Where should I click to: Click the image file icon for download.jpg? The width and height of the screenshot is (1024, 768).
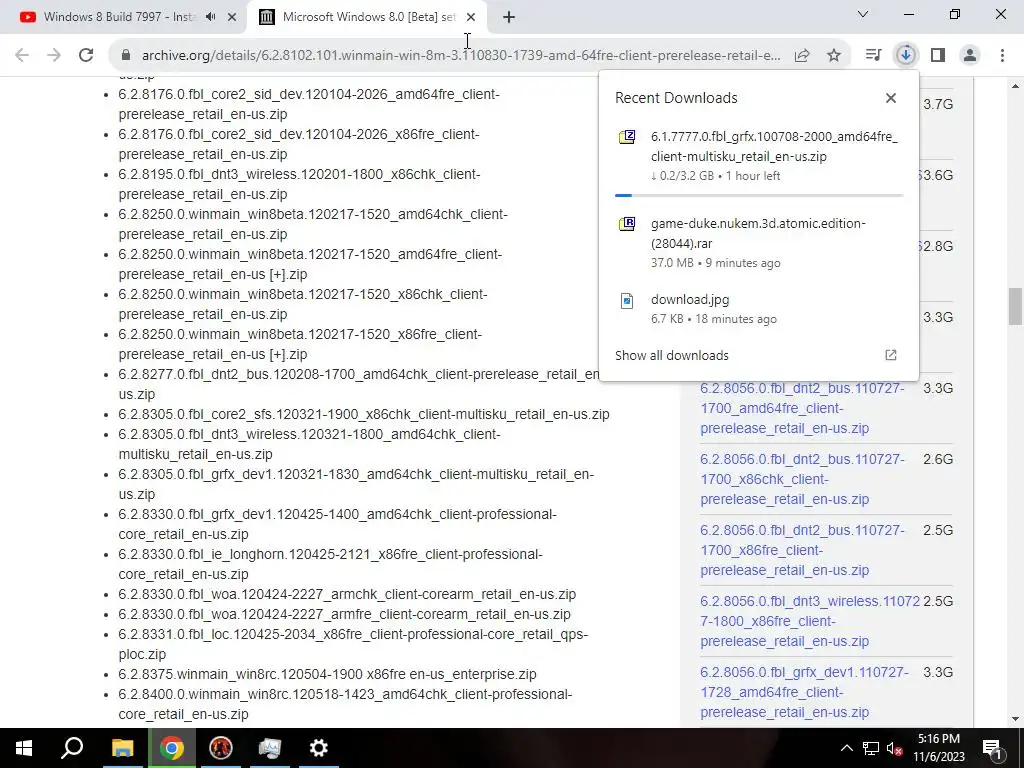tap(627, 300)
